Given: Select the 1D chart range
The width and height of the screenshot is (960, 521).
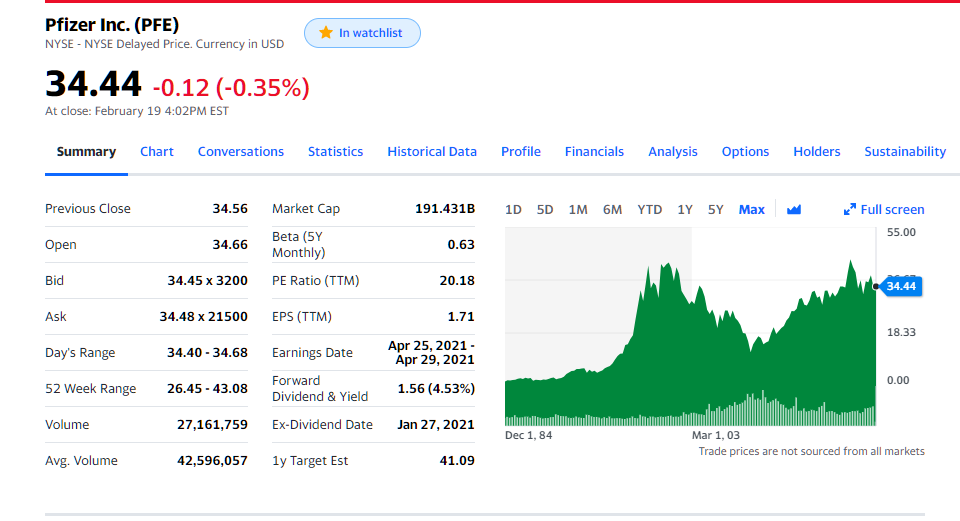Looking at the screenshot, I should coord(513,209).
